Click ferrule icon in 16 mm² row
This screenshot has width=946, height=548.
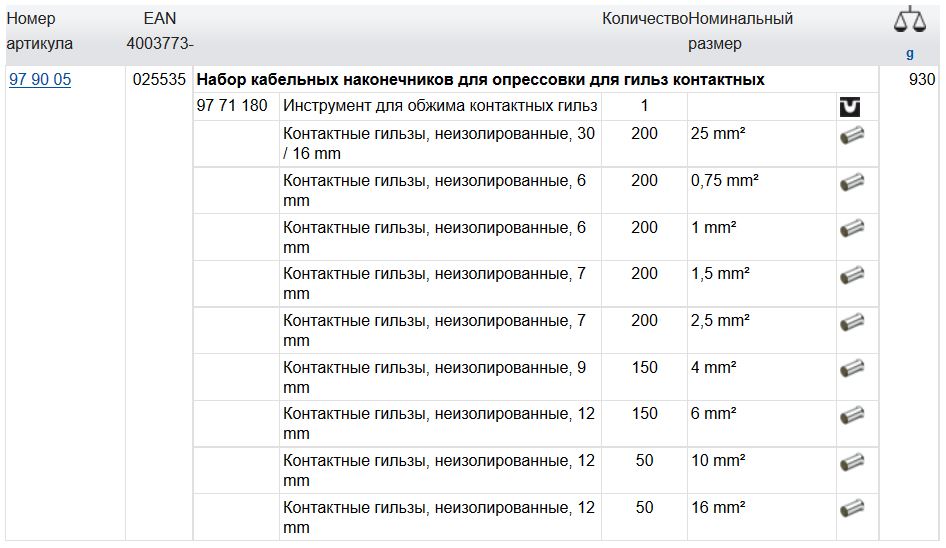pyautogui.click(x=851, y=508)
